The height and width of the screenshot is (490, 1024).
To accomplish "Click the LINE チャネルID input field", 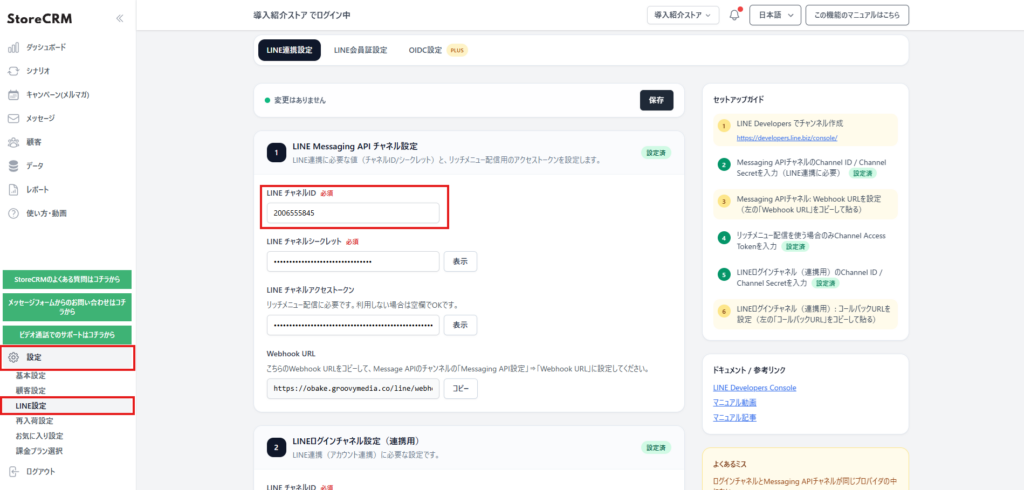I will click(353, 213).
